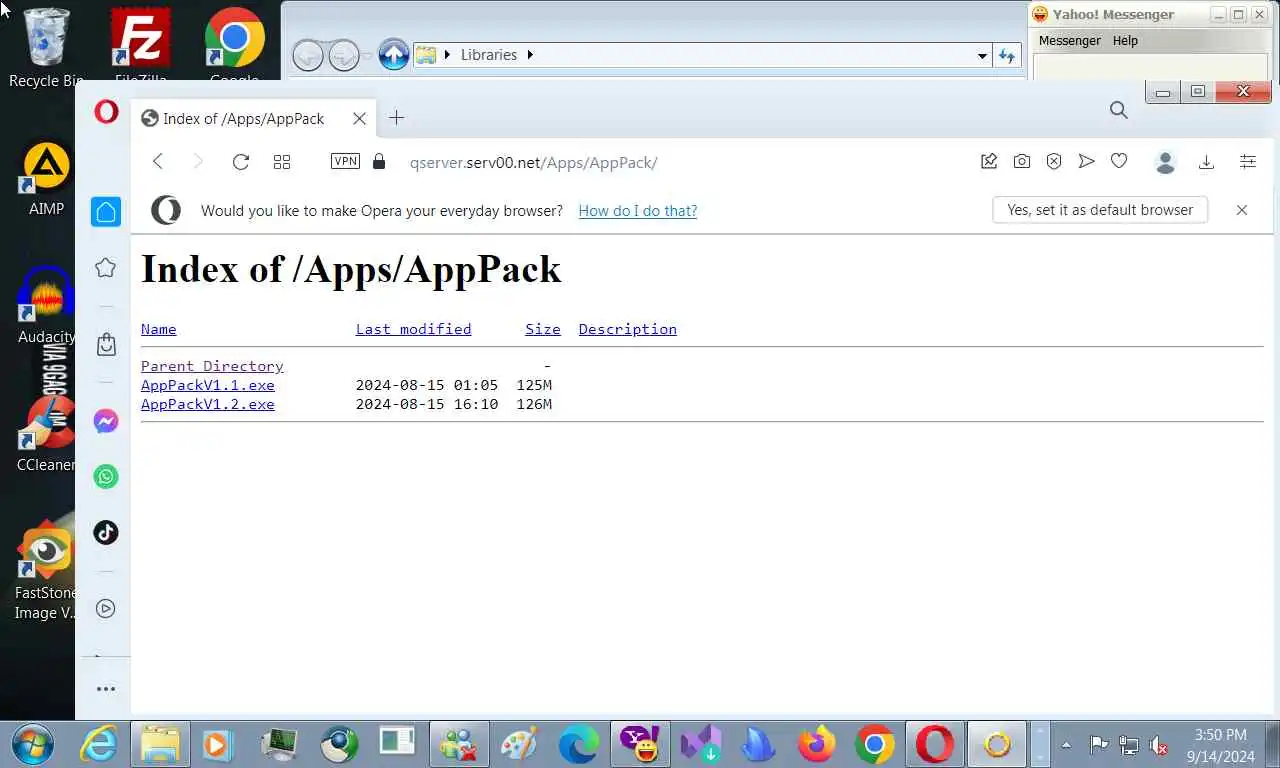Screen dimensions: 1280x768
Task: Open Messenger menu in Yahoo! Messenger
Action: point(1070,41)
